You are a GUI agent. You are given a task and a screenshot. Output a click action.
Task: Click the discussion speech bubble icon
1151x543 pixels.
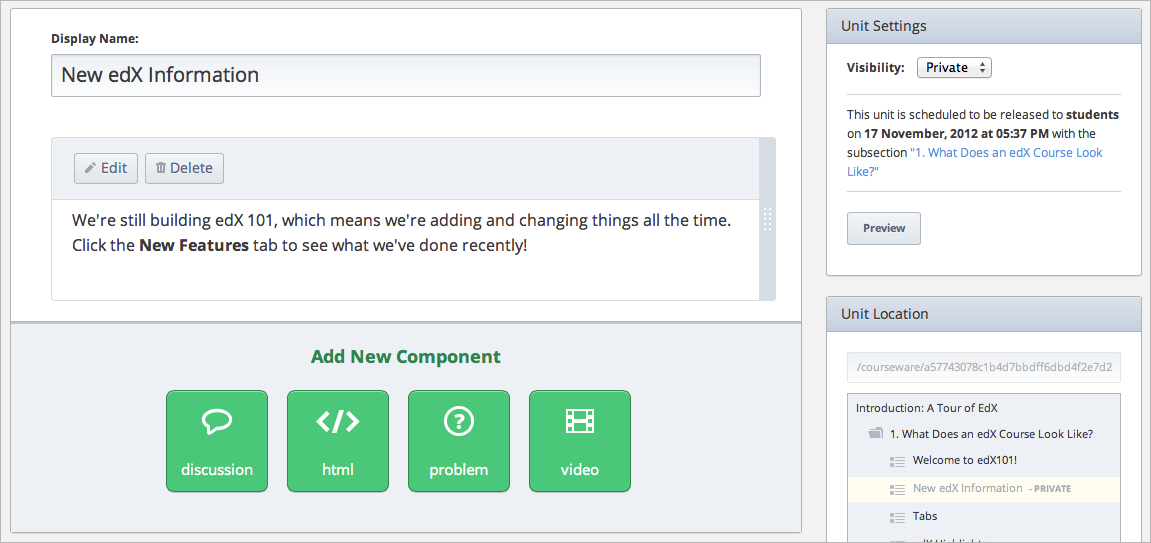(217, 422)
